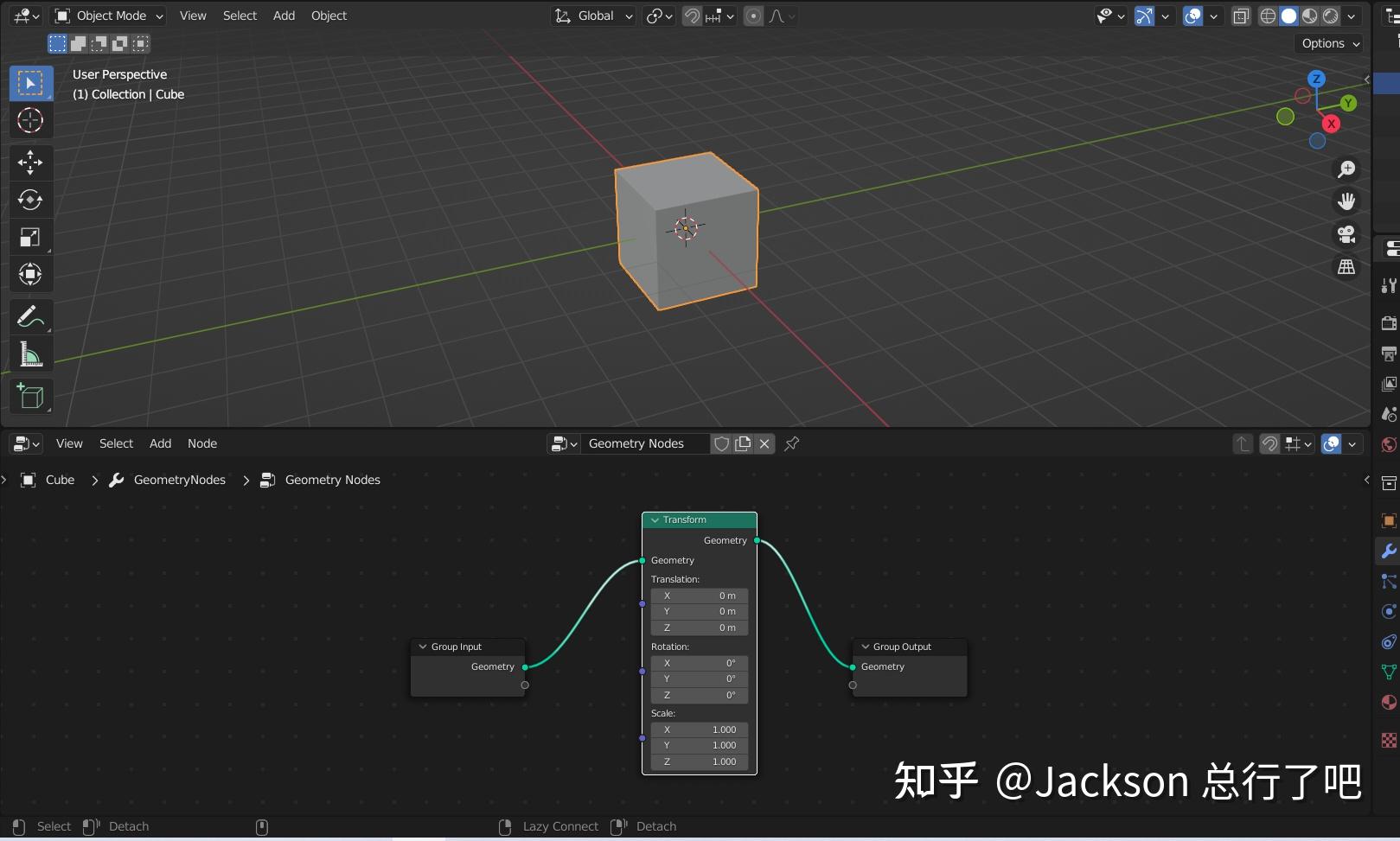This screenshot has width=1400, height=841.
Task: Open the Modifier Properties wrench tab
Action: pos(1388,551)
